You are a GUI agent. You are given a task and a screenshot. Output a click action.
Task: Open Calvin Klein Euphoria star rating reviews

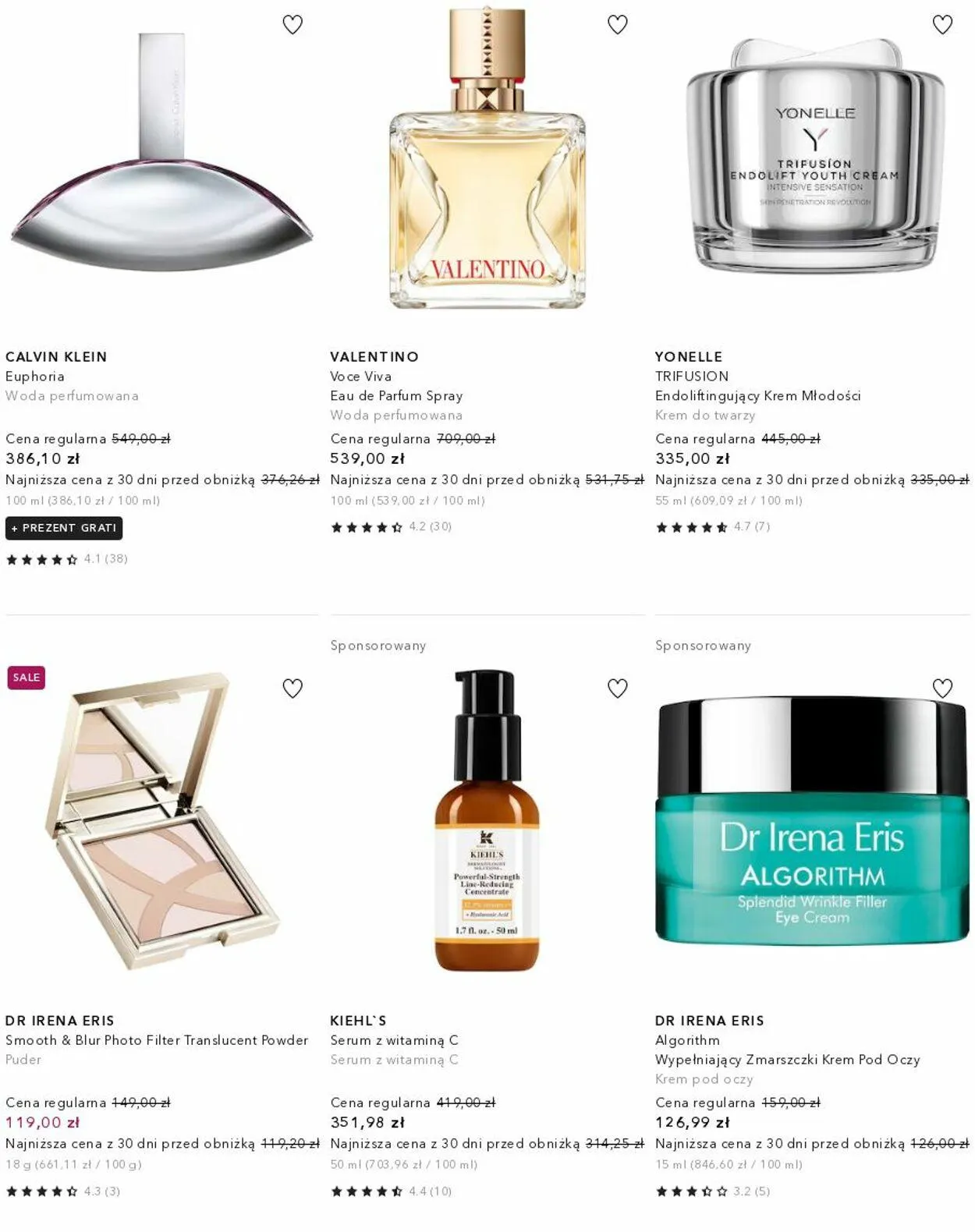67,559
